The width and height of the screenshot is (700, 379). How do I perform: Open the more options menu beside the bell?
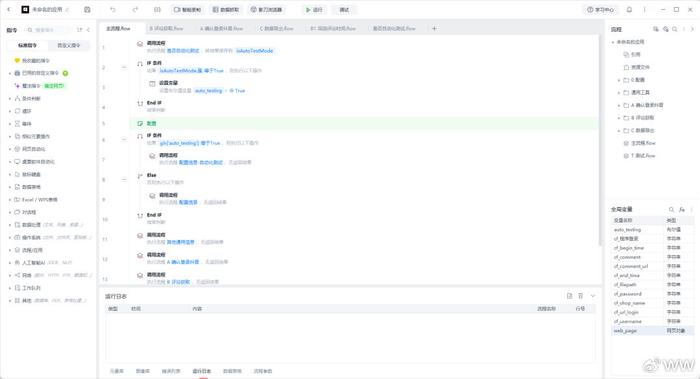[x=644, y=9]
